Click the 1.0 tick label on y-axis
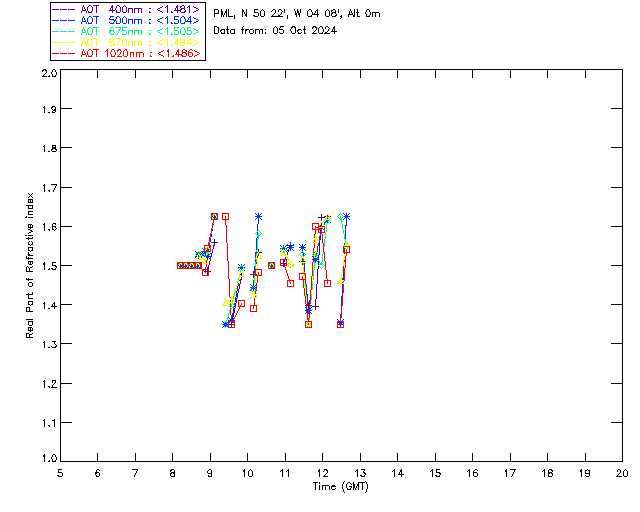The width and height of the screenshot is (640, 512). pos(48,461)
